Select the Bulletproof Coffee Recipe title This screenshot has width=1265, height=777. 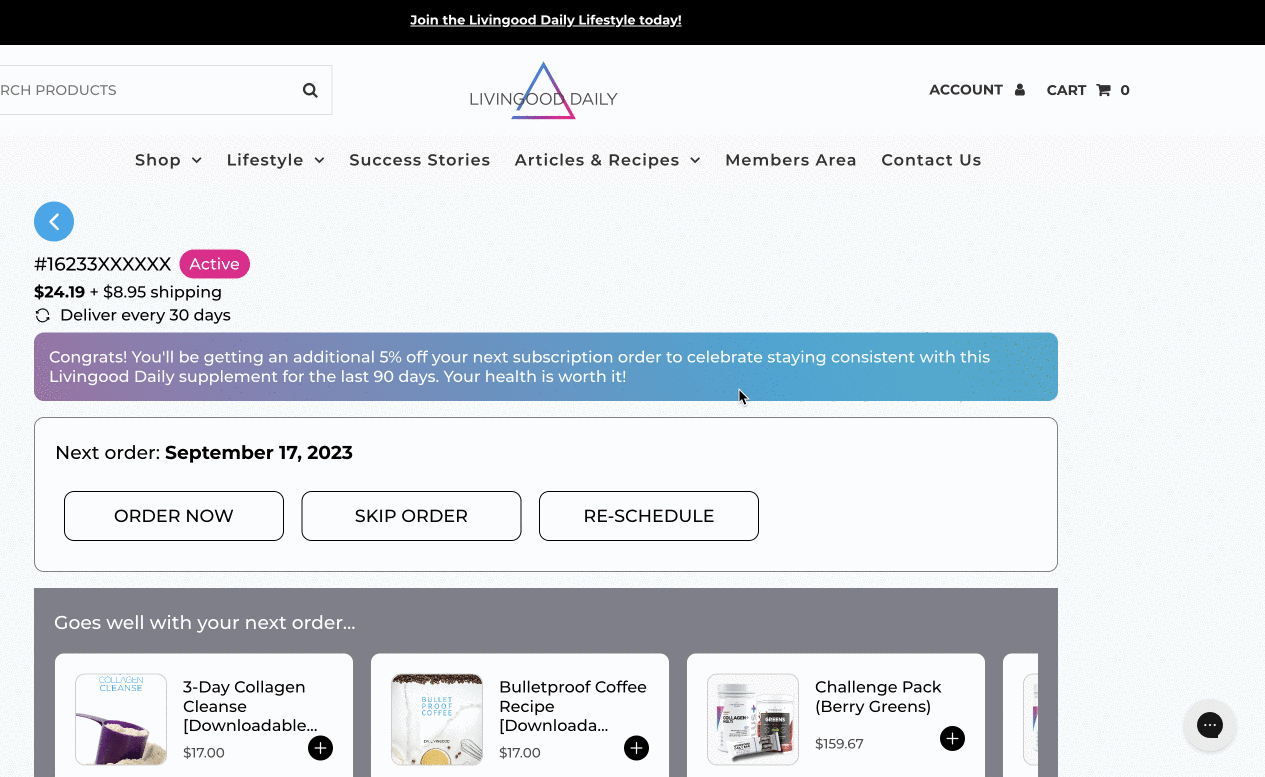pos(573,706)
